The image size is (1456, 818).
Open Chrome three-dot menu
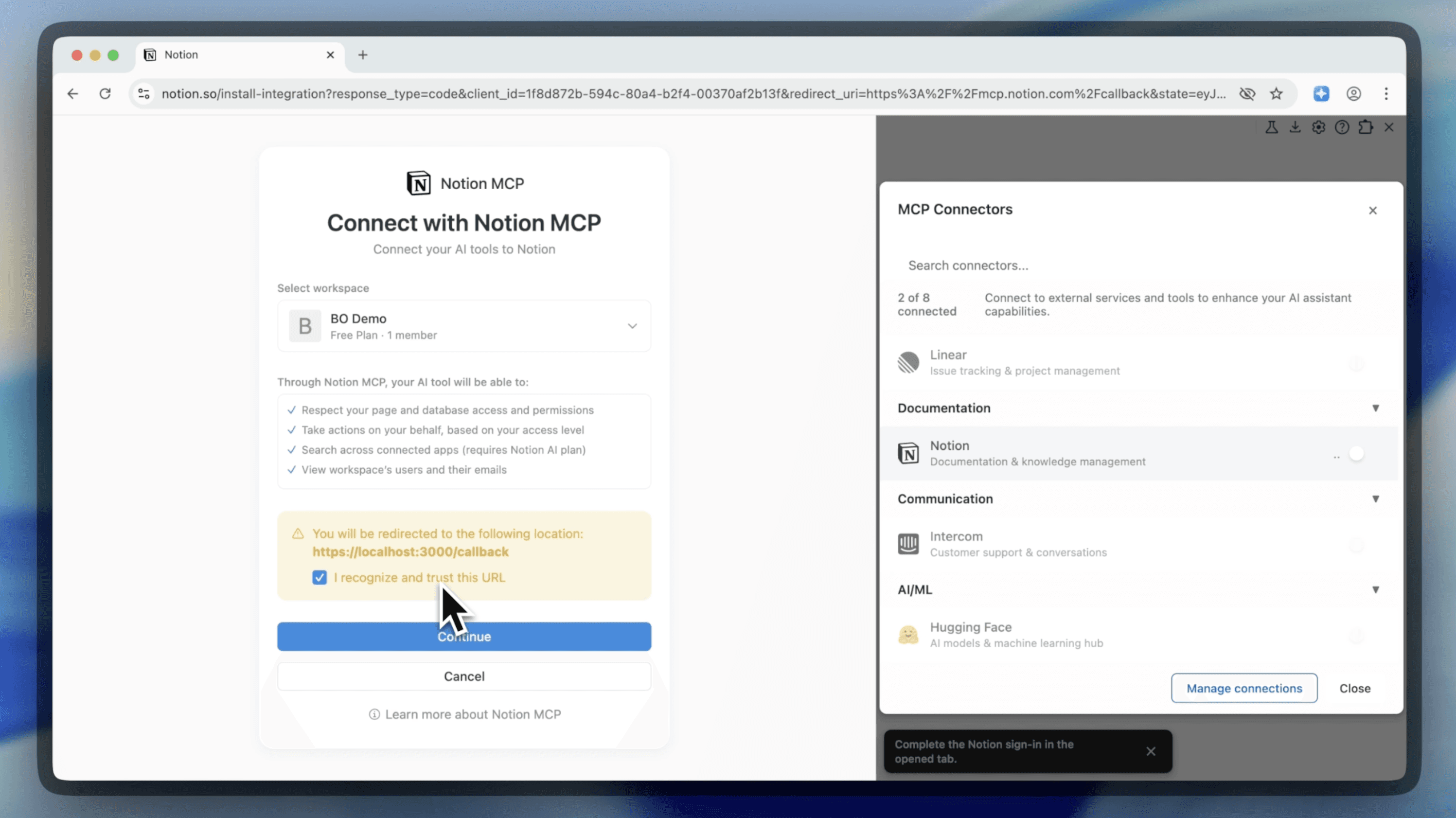click(1386, 94)
